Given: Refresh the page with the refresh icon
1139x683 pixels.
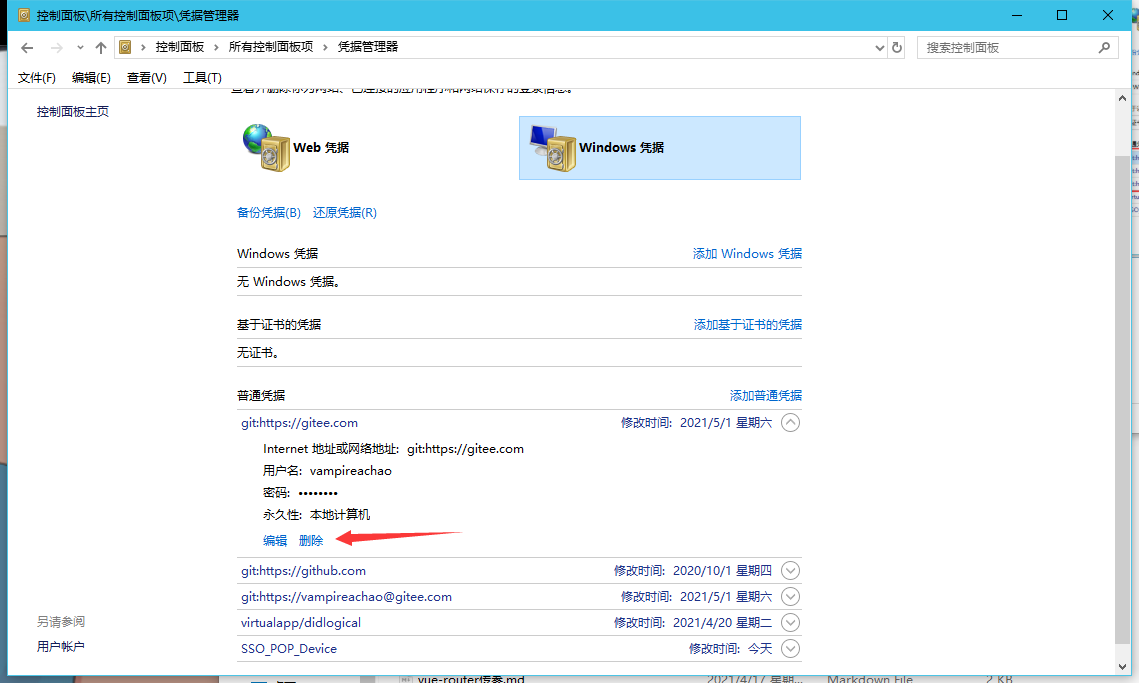Looking at the screenshot, I should pos(898,46).
